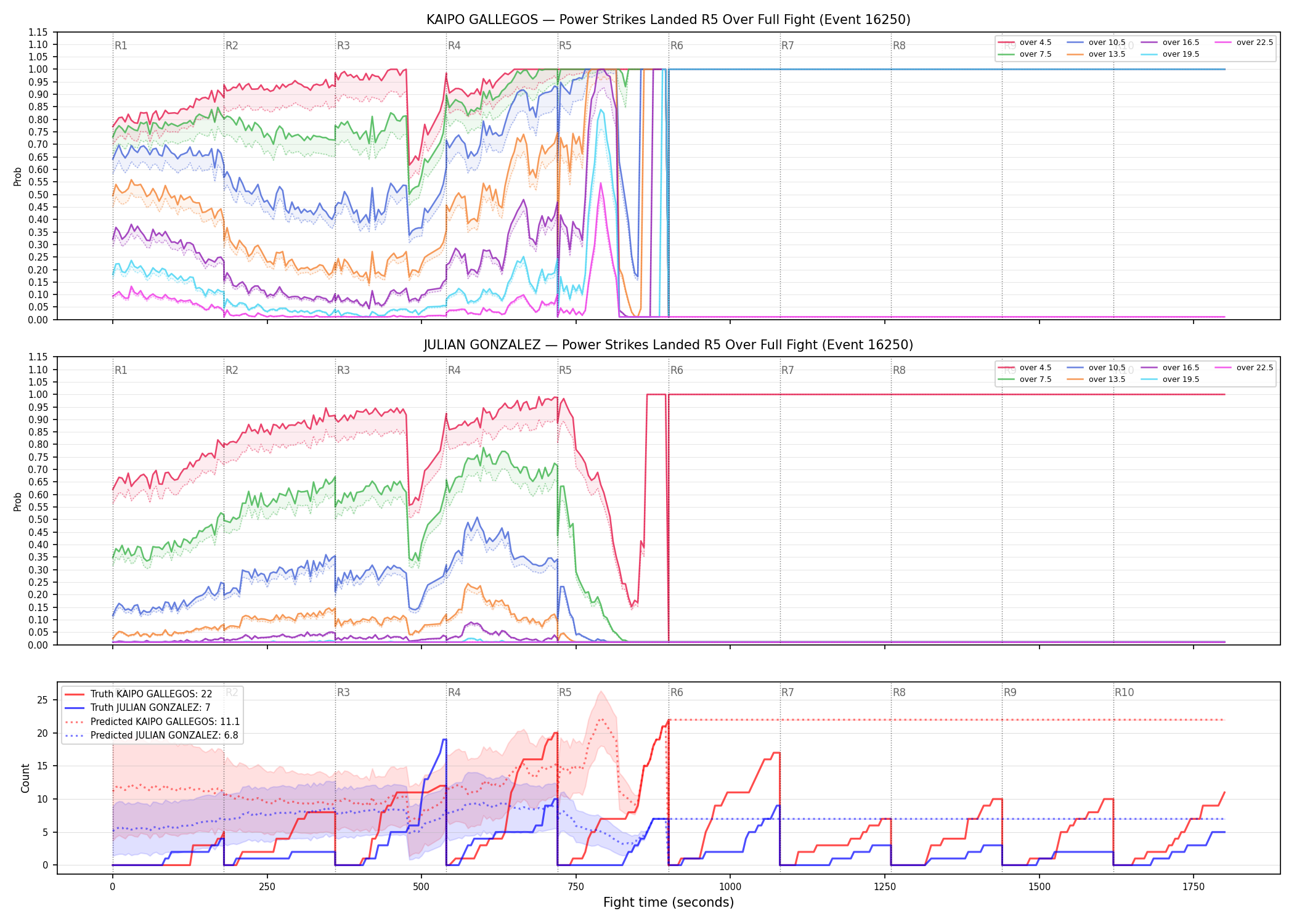Click the R2 round marker in Kaipo chart
This screenshot has width=1294, height=924.
click(x=232, y=46)
